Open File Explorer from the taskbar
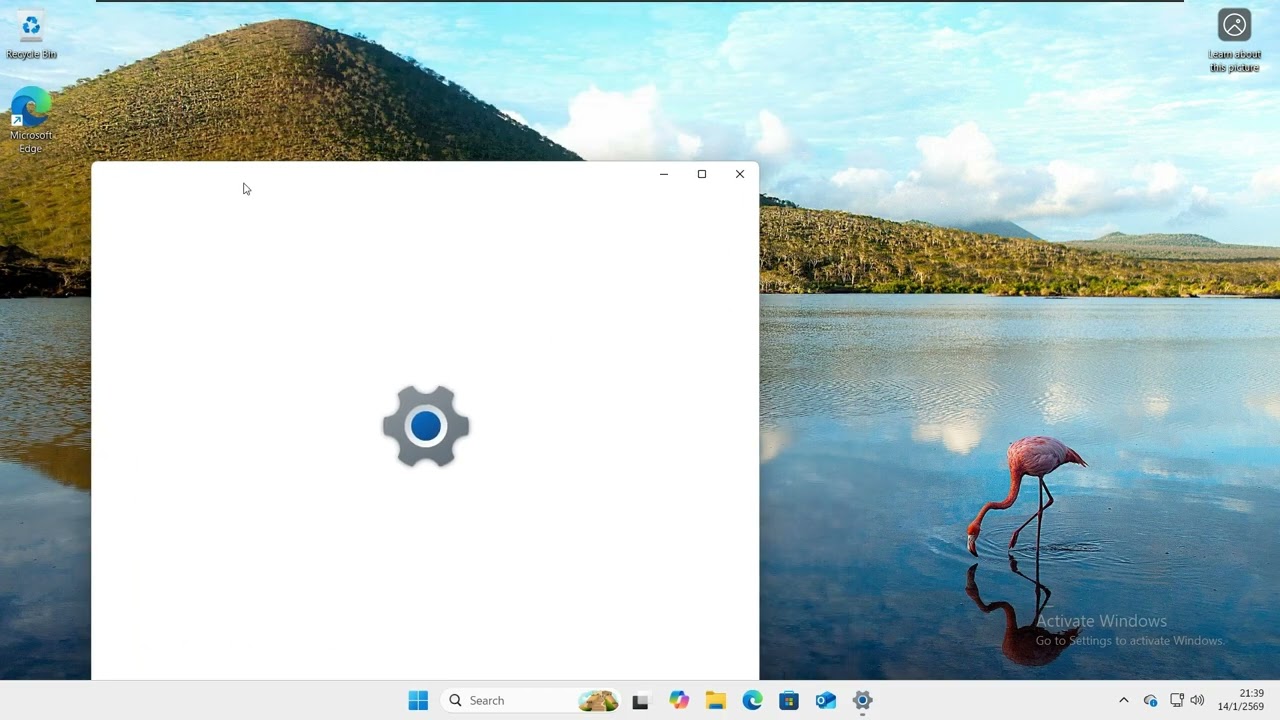This screenshot has height=720, width=1280. (715, 700)
